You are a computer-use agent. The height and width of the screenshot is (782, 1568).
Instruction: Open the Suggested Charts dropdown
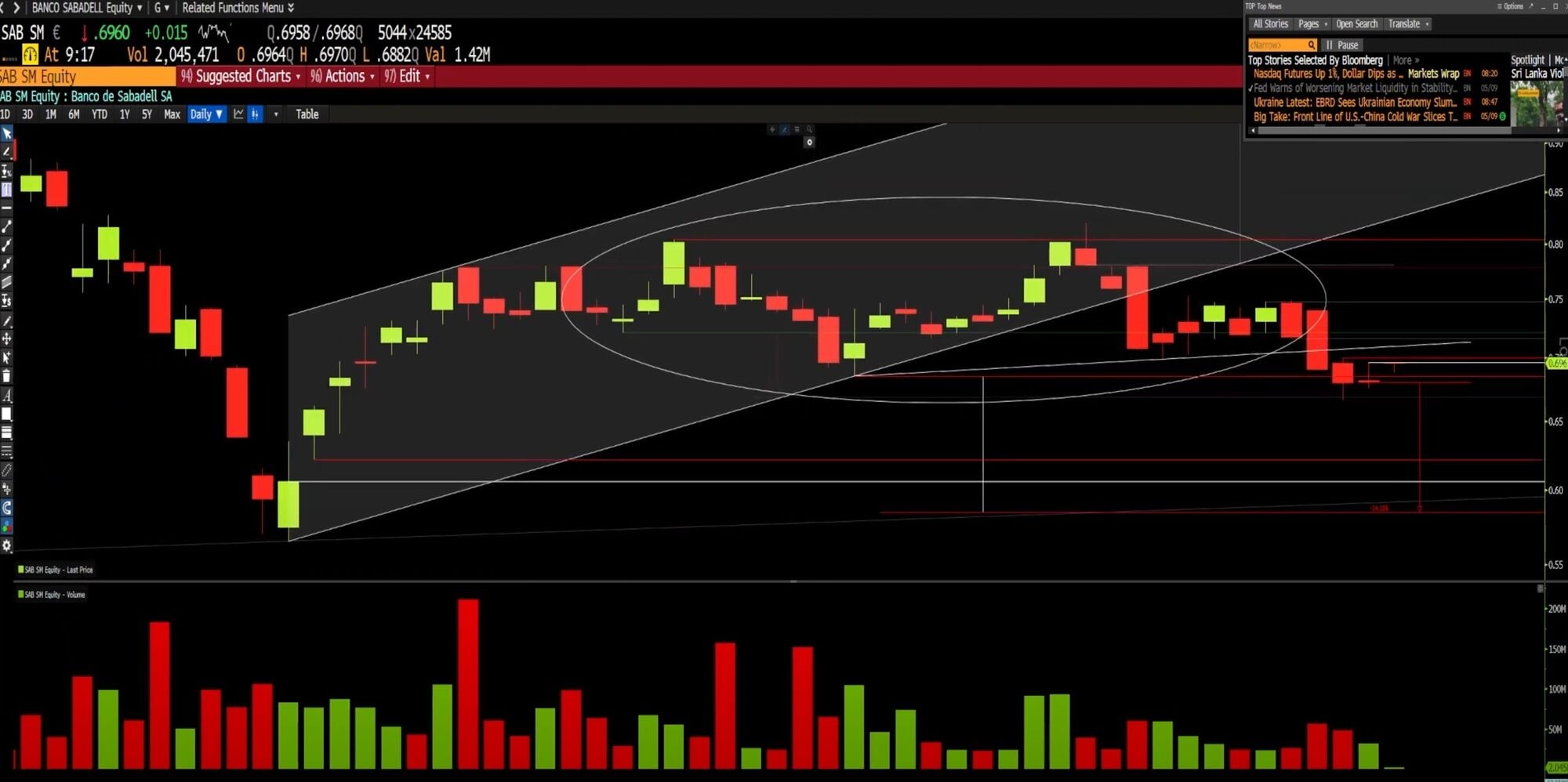(x=241, y=76)
